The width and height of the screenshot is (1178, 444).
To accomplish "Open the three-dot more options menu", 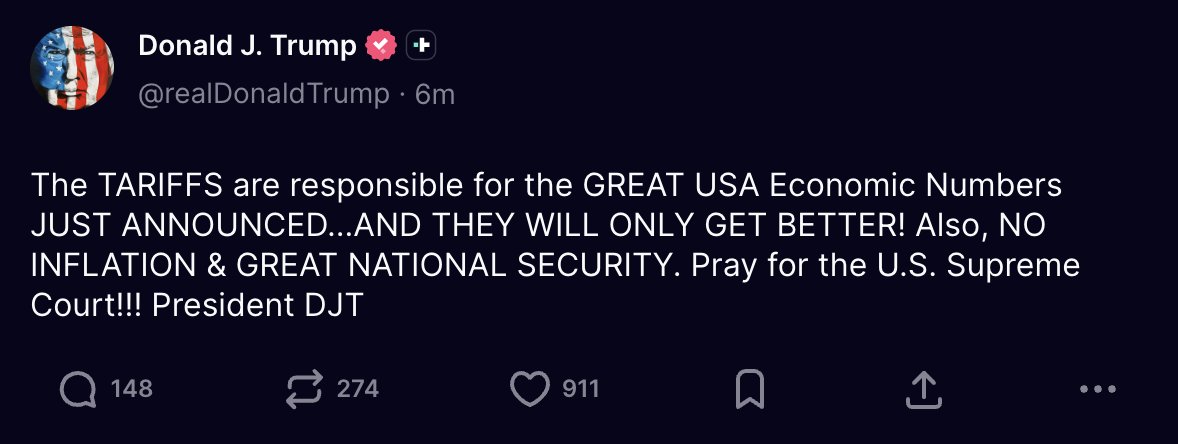I will [1098, 389].
